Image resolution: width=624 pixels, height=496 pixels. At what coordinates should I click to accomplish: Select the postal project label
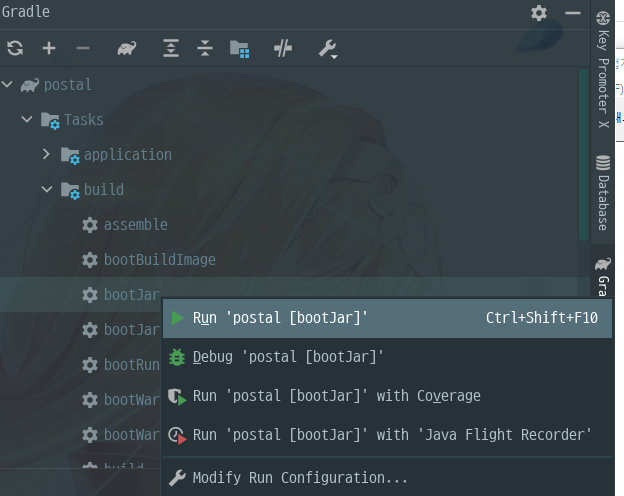tap(68, 85)
